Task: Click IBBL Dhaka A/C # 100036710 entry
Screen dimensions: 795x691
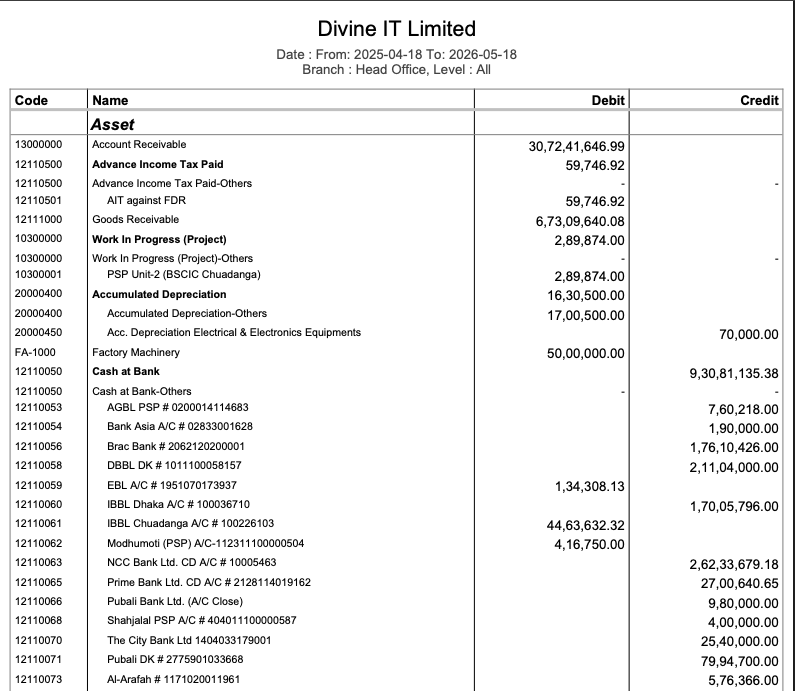Action: click(178, 504)
